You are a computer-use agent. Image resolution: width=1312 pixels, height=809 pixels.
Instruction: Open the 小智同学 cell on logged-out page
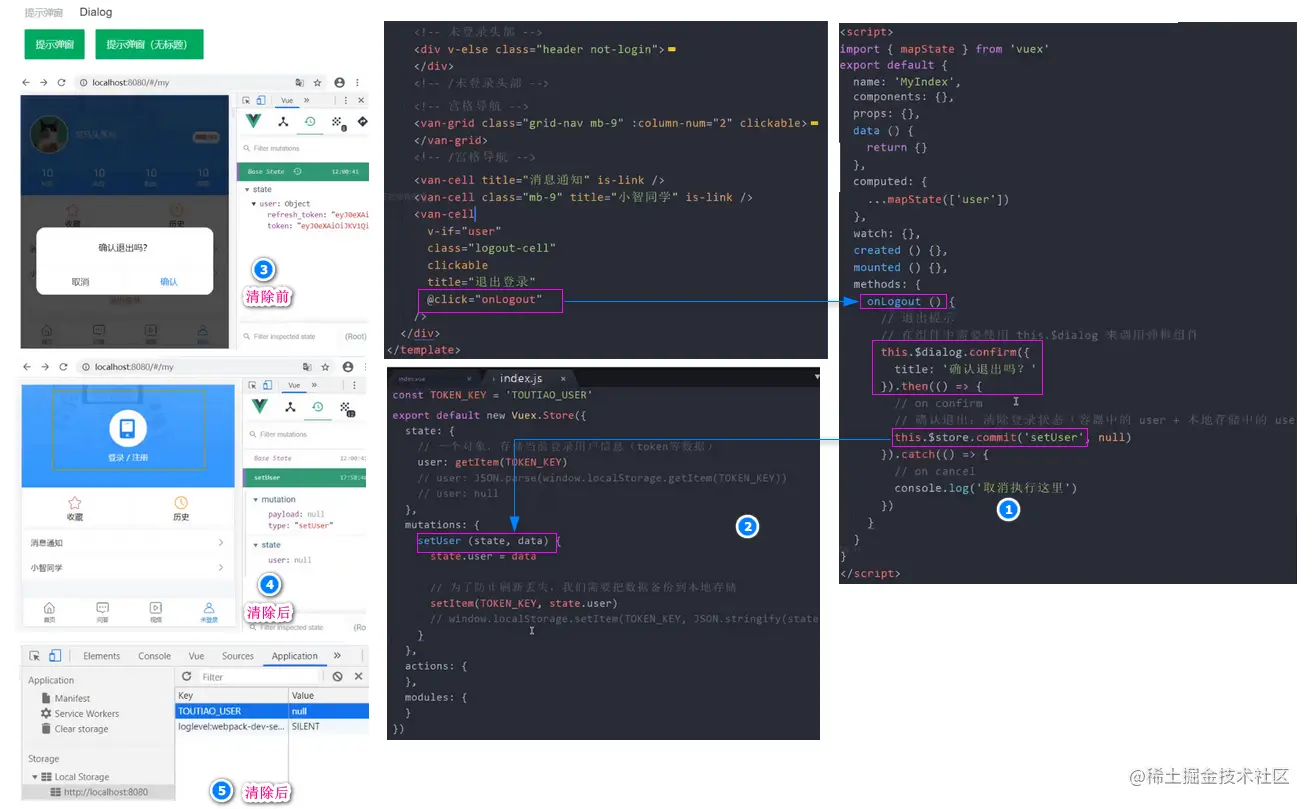[x=127, y=567]
